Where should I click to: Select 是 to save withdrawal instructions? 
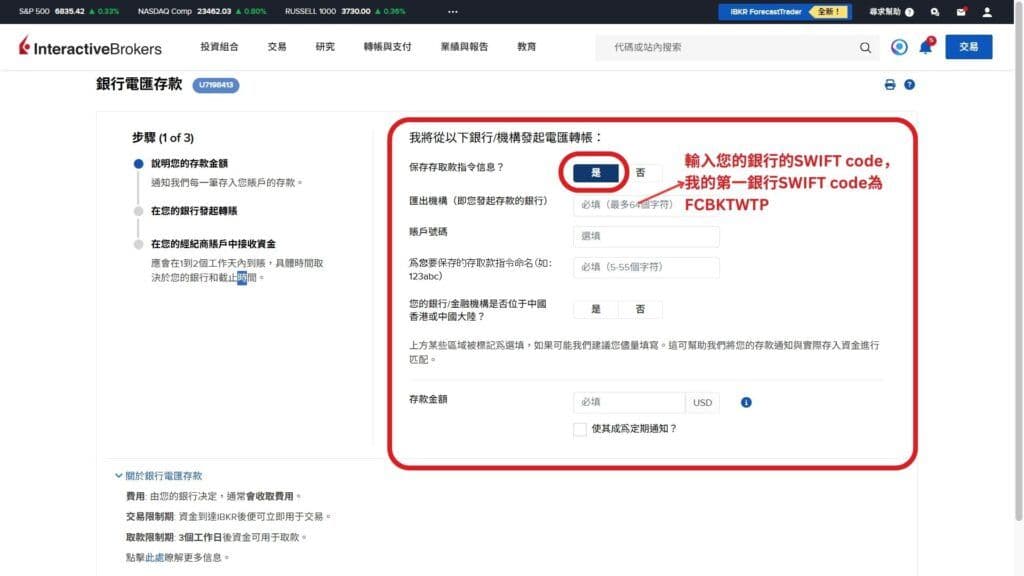[594, 172]
